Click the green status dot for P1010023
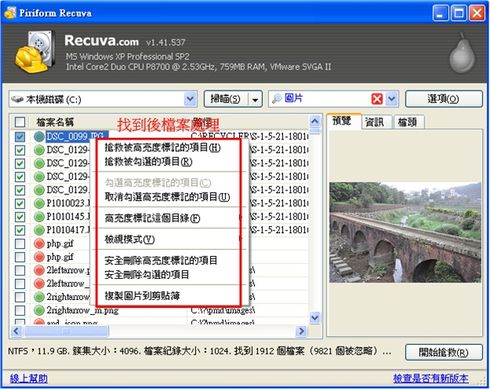This screenshot has height=389, width=490. tap(39, 203)
